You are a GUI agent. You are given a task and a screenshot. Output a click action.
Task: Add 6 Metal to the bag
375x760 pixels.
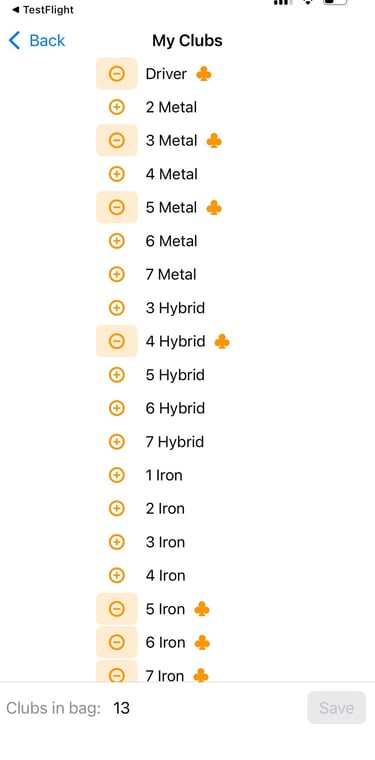pos(116,241)
